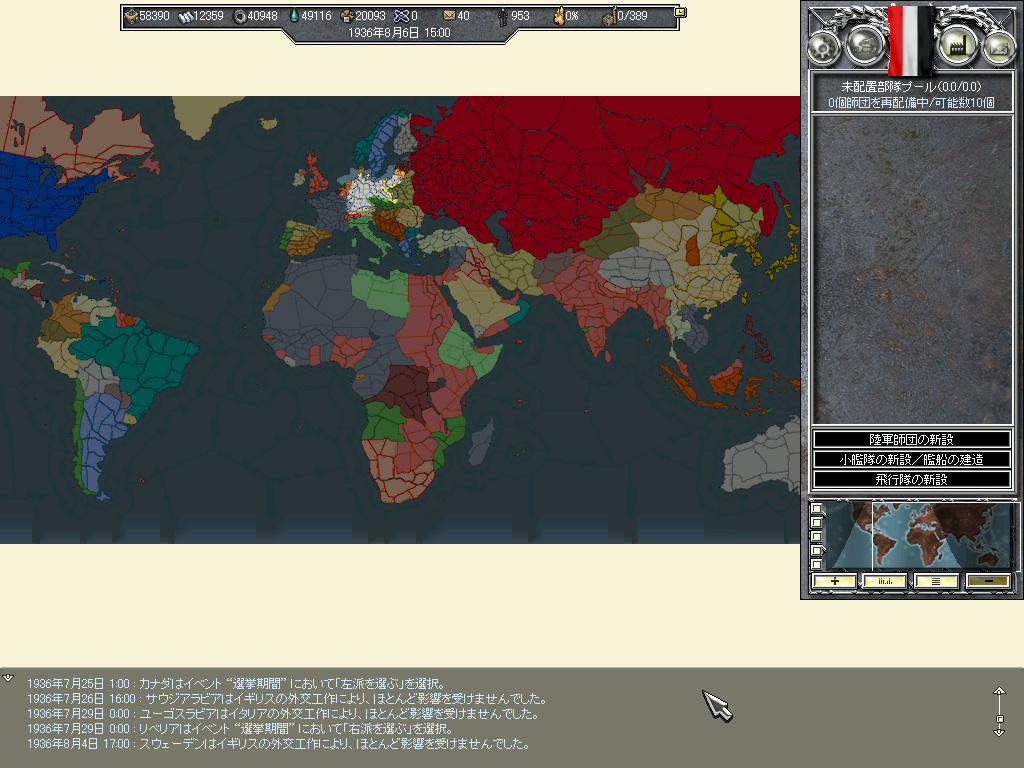Open the statistics bar-chart button under minimap

click(885, 581)
